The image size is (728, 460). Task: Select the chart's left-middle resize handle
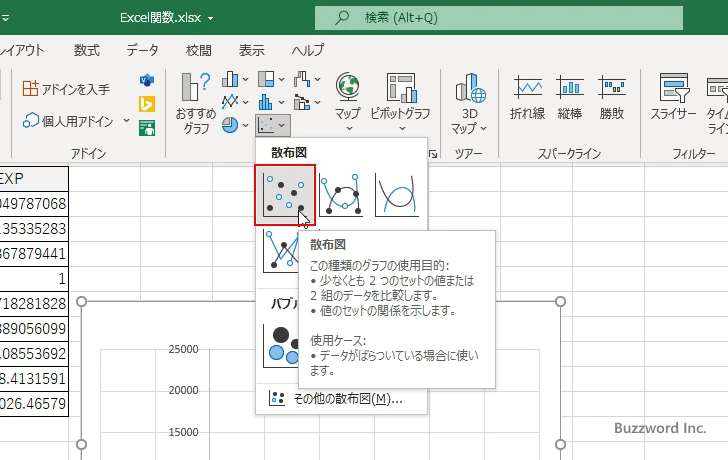[x=81, y=444]
